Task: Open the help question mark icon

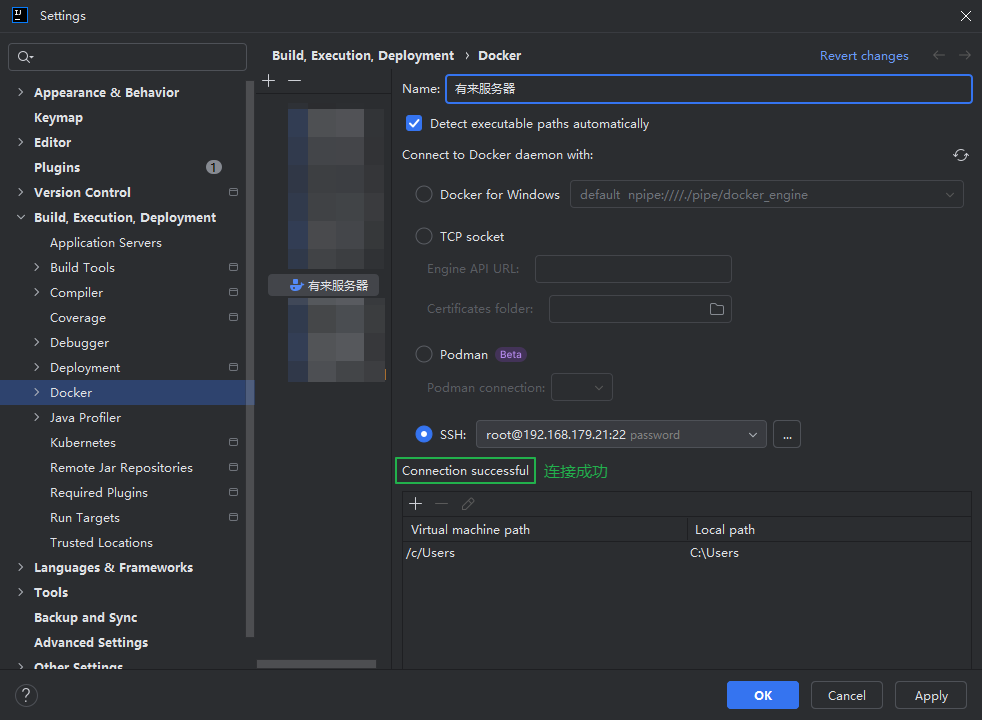Action: tap(27, 695)
